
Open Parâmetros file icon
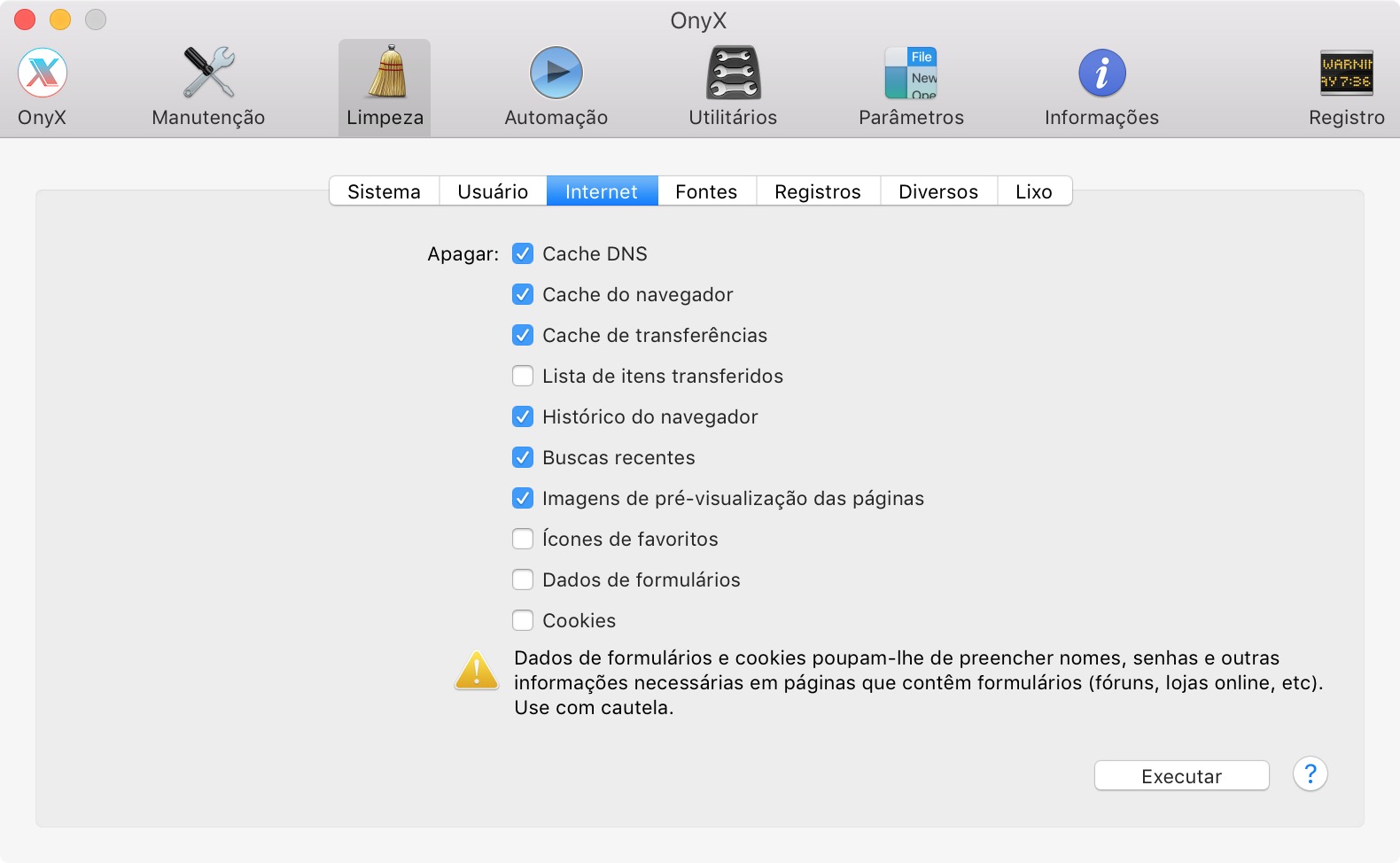(911, 73)
